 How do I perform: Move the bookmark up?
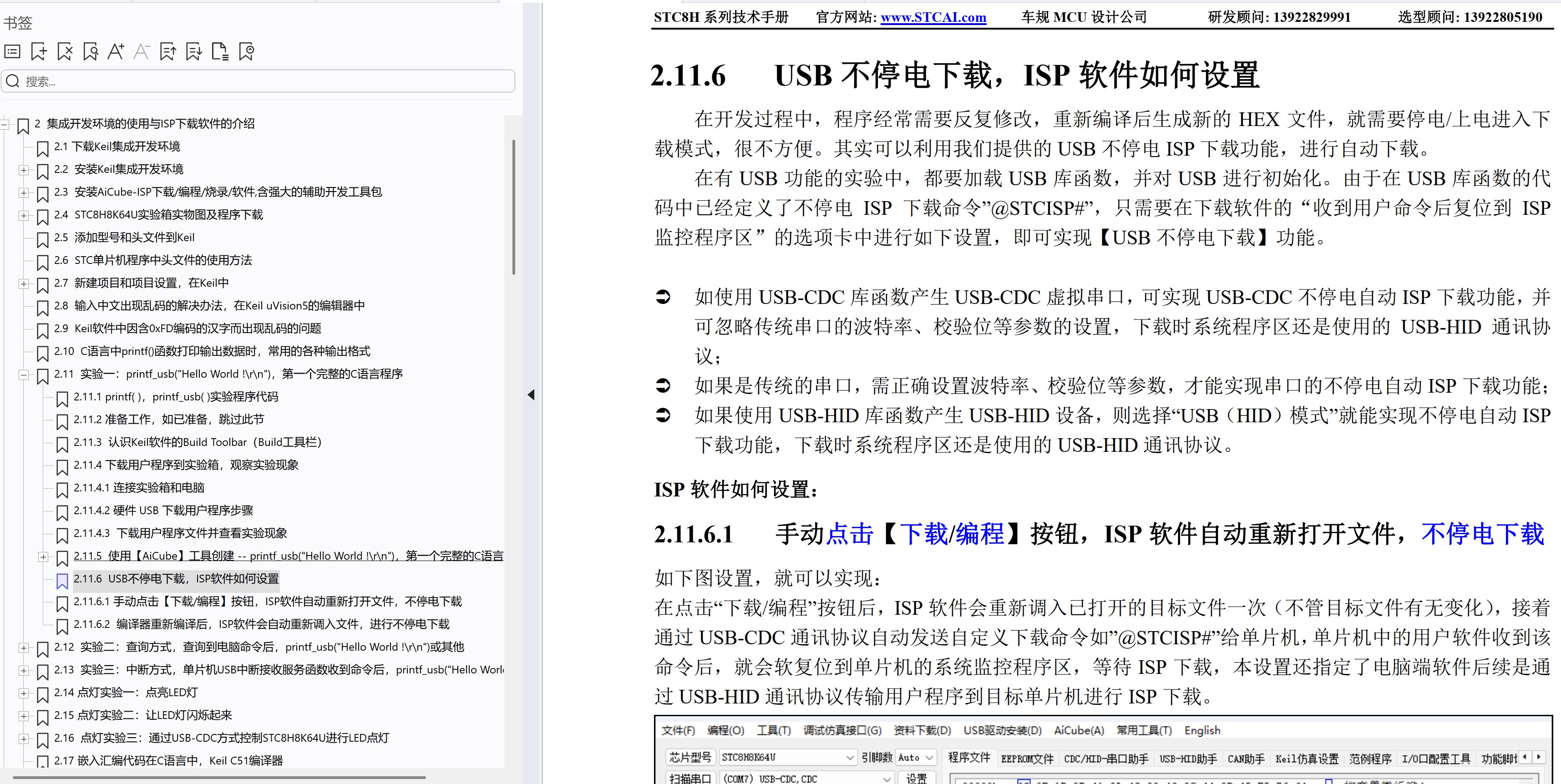tap(168, 51)
